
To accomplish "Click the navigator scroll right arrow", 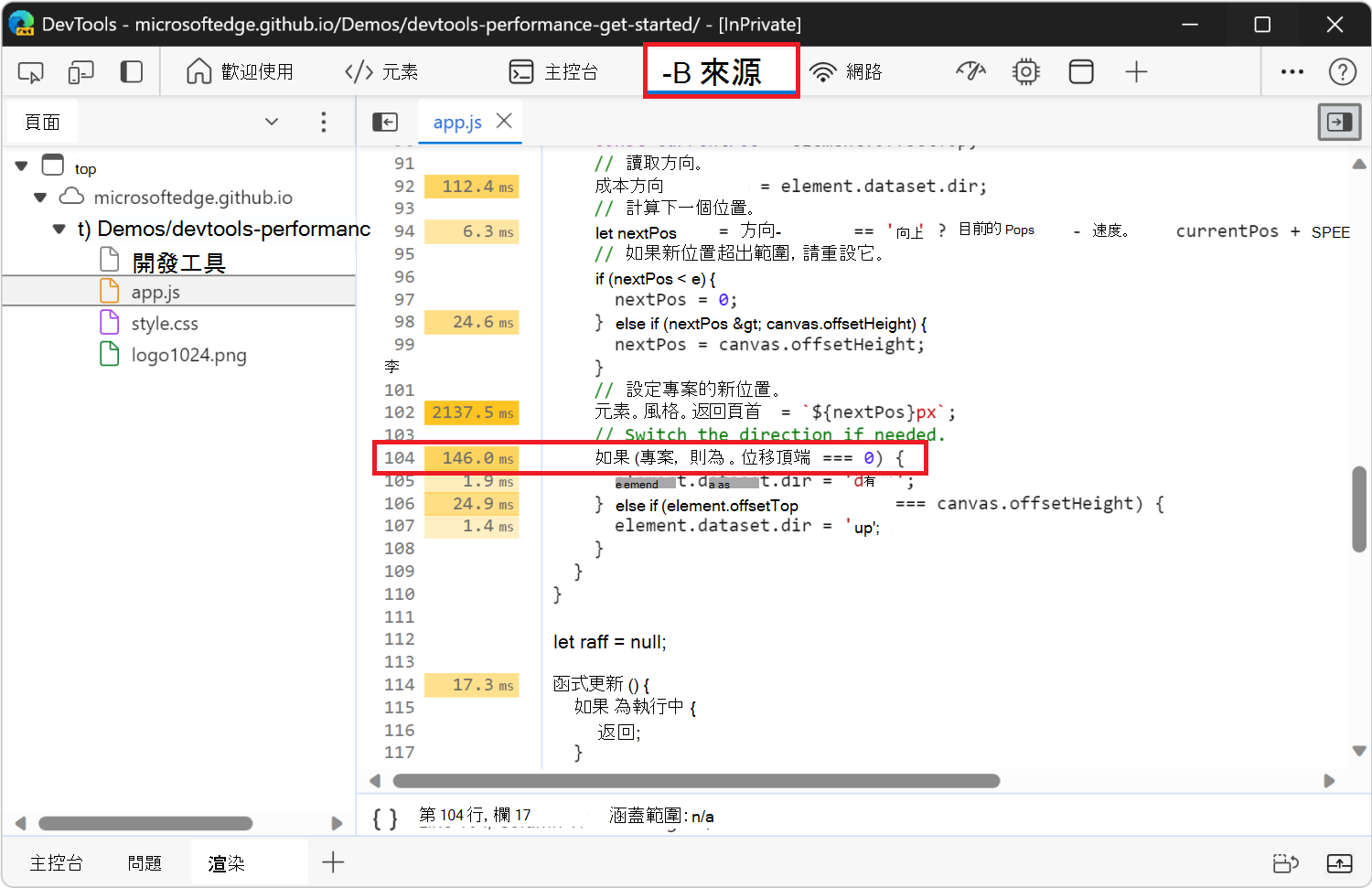I will click(x=337, y=823).
